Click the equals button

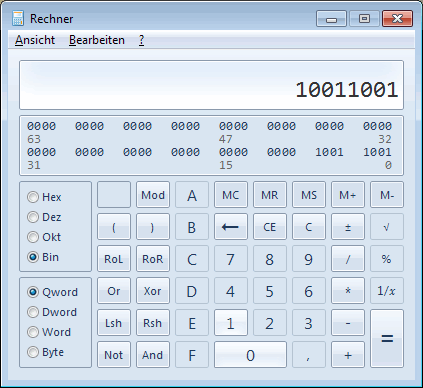pos(387,339)
